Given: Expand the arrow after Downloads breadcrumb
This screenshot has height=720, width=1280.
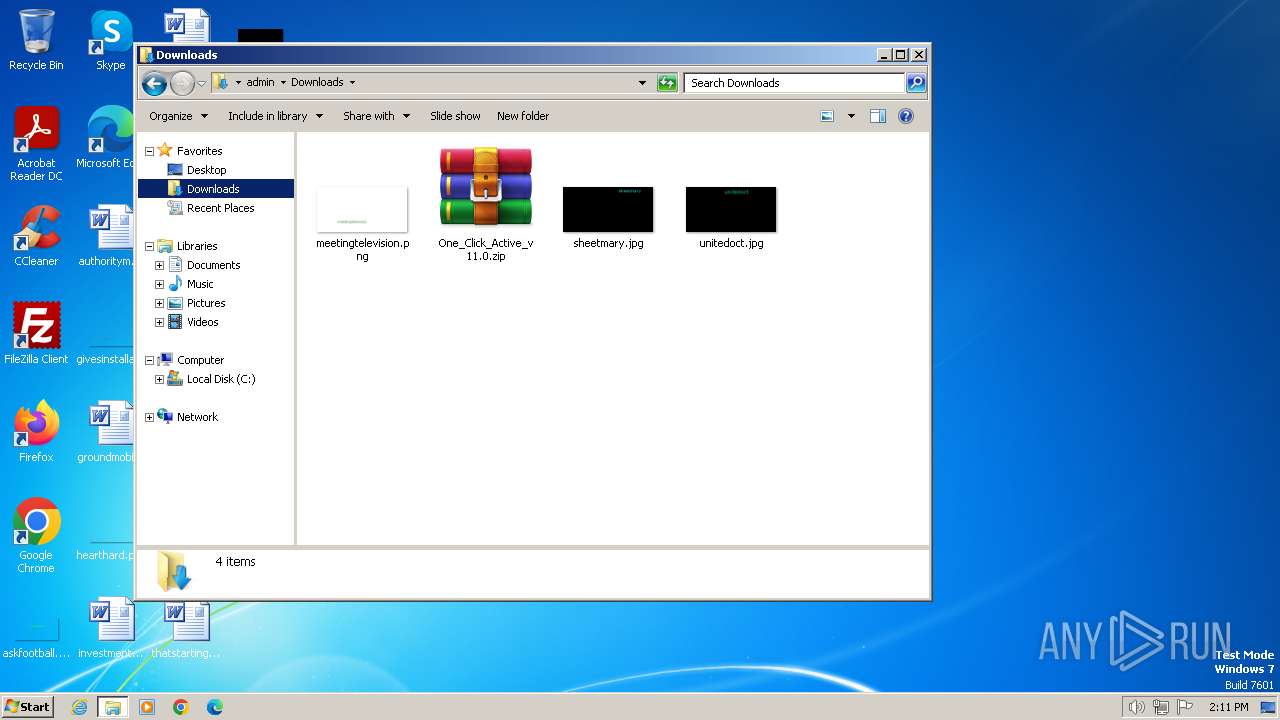Looking at the screenshot, I should tap(352, 83).
